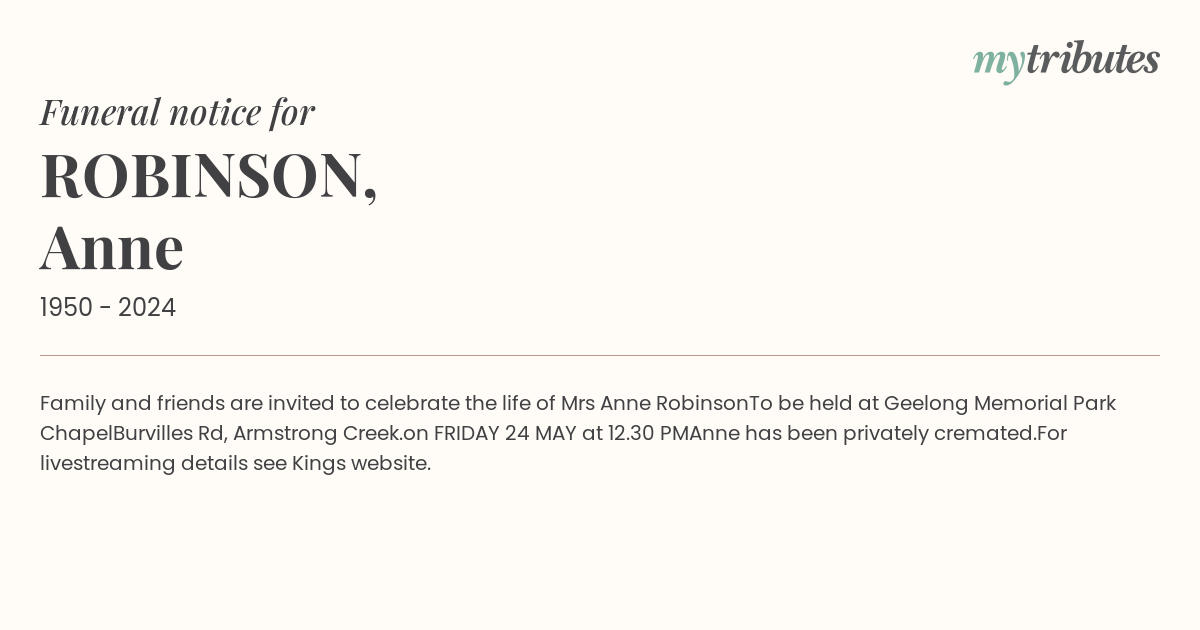1200x630 pixels.
Task: Select the surname "ROBINSON," heading
Action: 209,176
